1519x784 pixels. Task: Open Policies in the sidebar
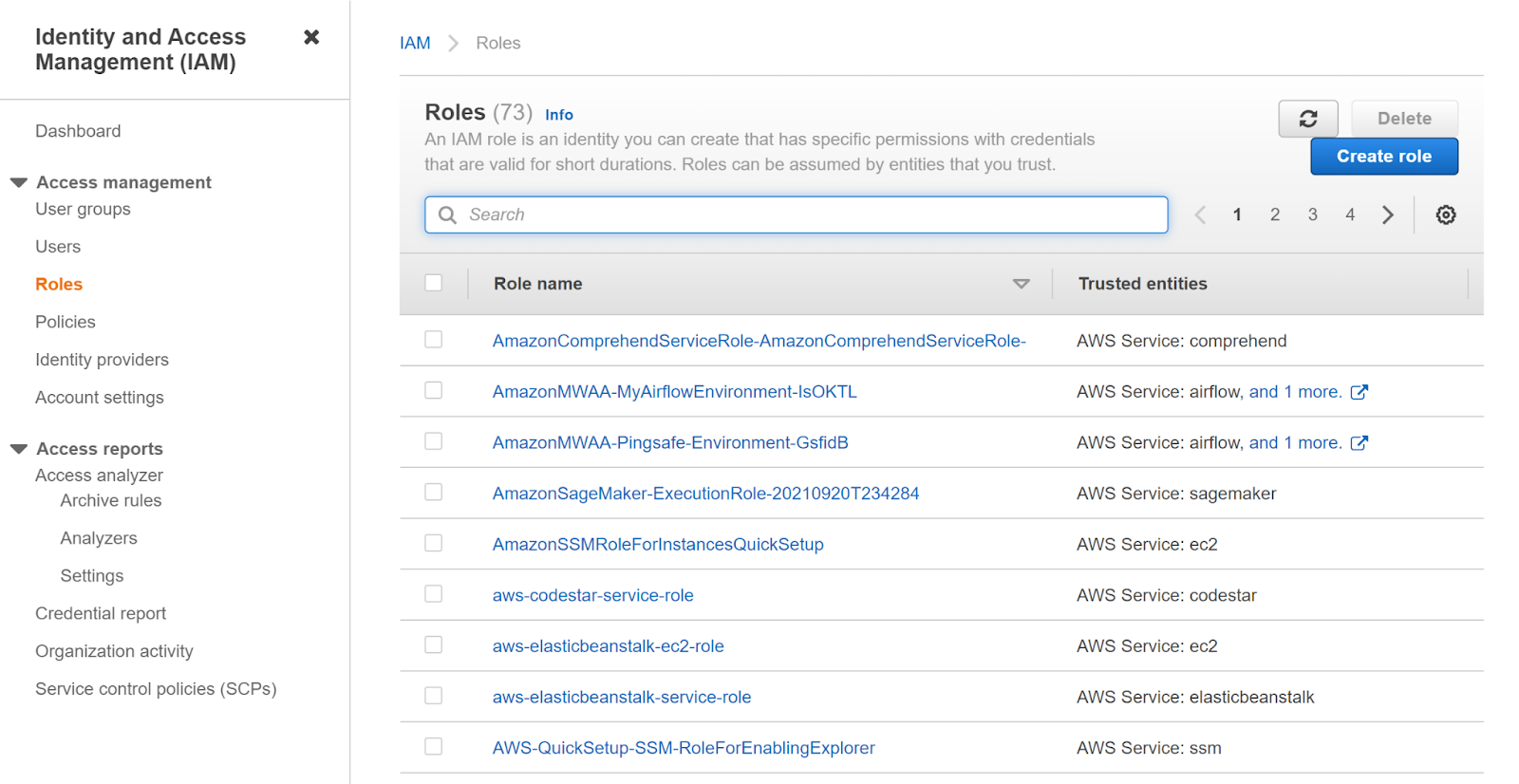[x=66, y=322]
